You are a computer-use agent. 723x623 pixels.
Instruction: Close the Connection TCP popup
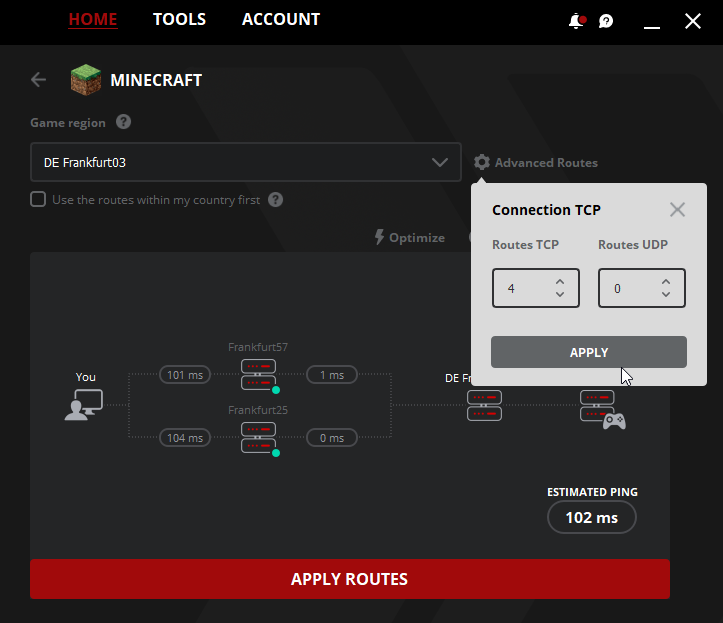[x=677, y=210]
